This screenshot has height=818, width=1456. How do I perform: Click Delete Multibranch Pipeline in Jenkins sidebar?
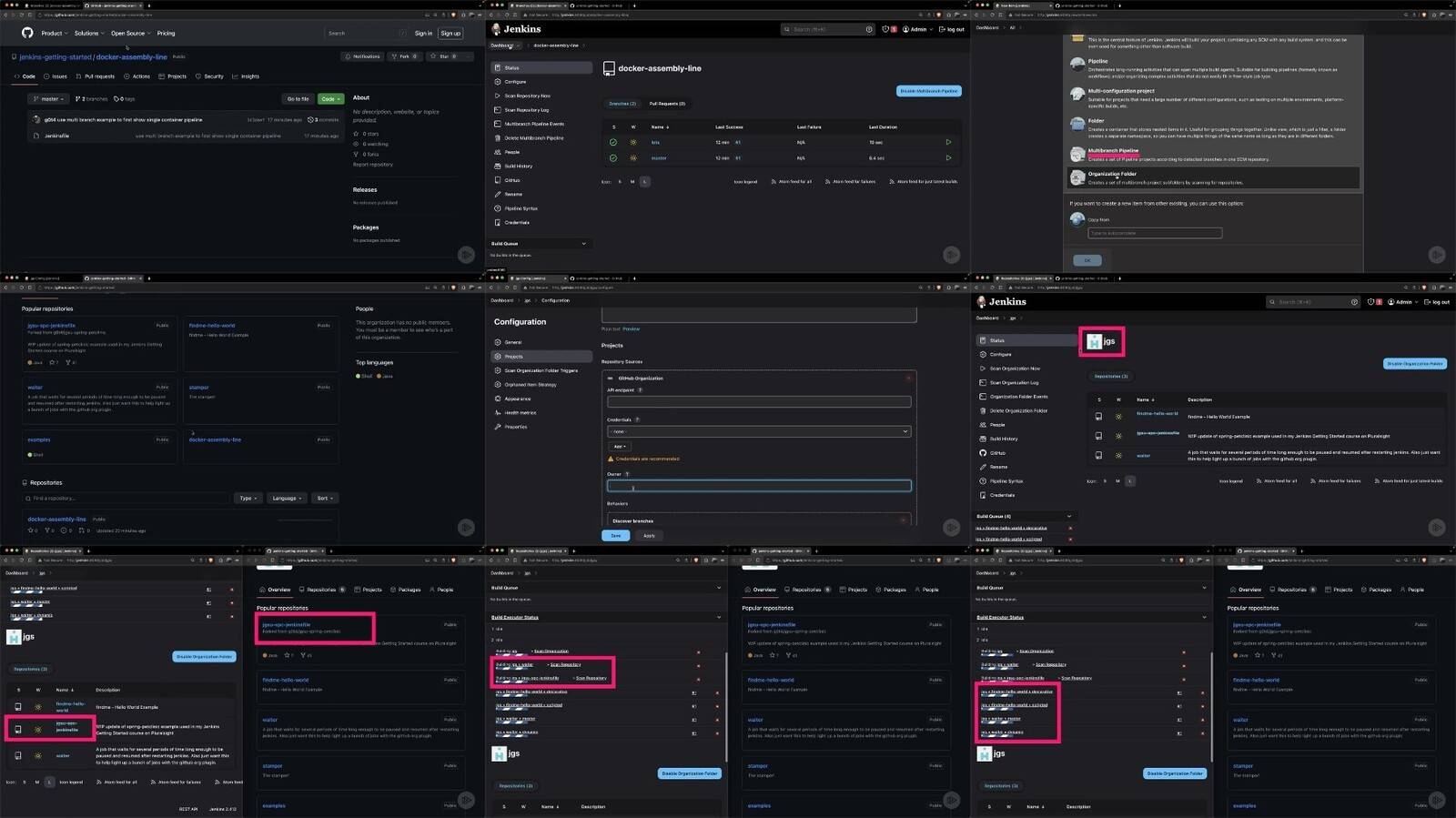pyautogui.click(x=534, y=138)
